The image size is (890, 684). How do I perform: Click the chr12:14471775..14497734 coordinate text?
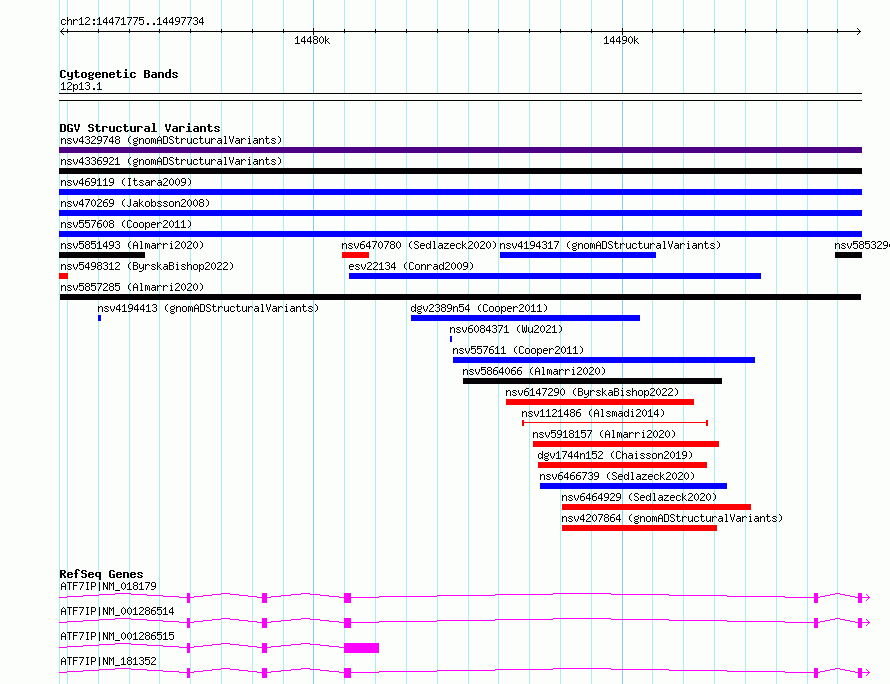132,21
